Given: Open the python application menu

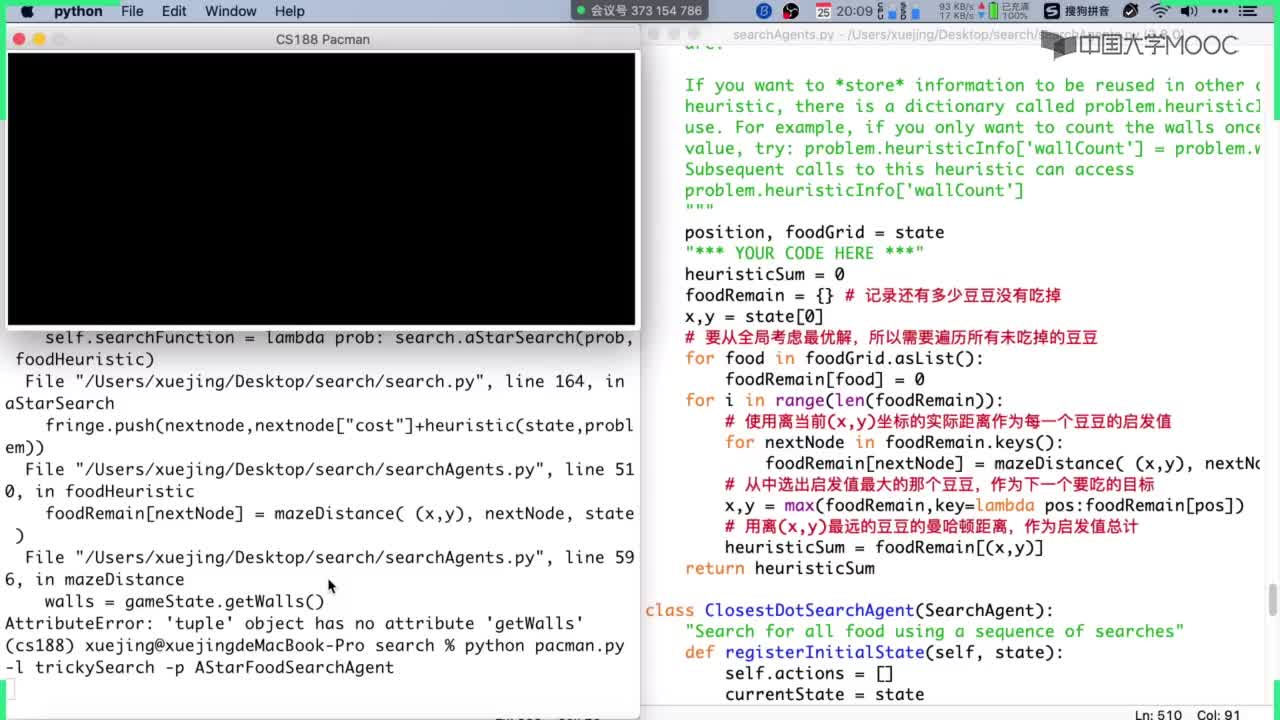Looking at the screenshot, I should pos(78,11).
